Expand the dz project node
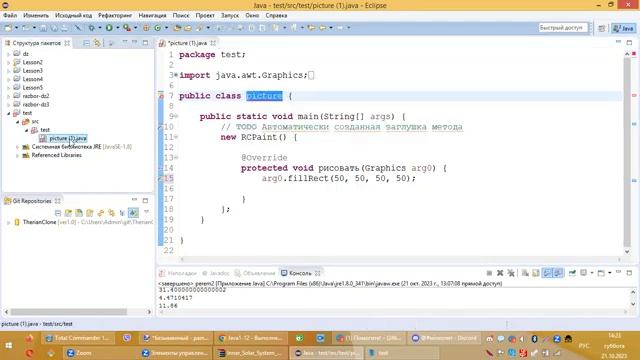The width and height of the screenshot is (640, 360). 9,54
